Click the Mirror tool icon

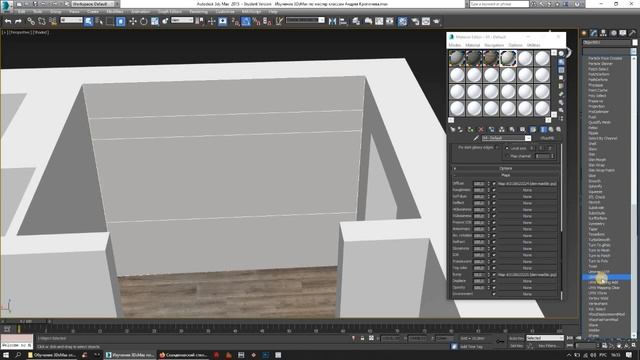pyautogui.click(x=332, y=21)
